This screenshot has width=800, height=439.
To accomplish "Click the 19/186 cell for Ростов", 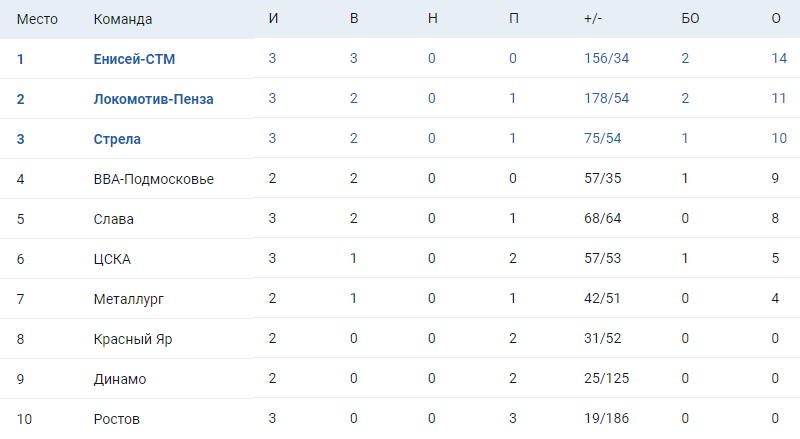I will (x=607, y=419).
